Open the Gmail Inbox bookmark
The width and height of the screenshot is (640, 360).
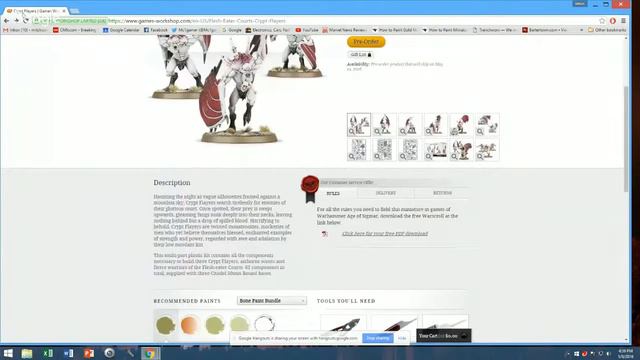(x=25, y=30)
